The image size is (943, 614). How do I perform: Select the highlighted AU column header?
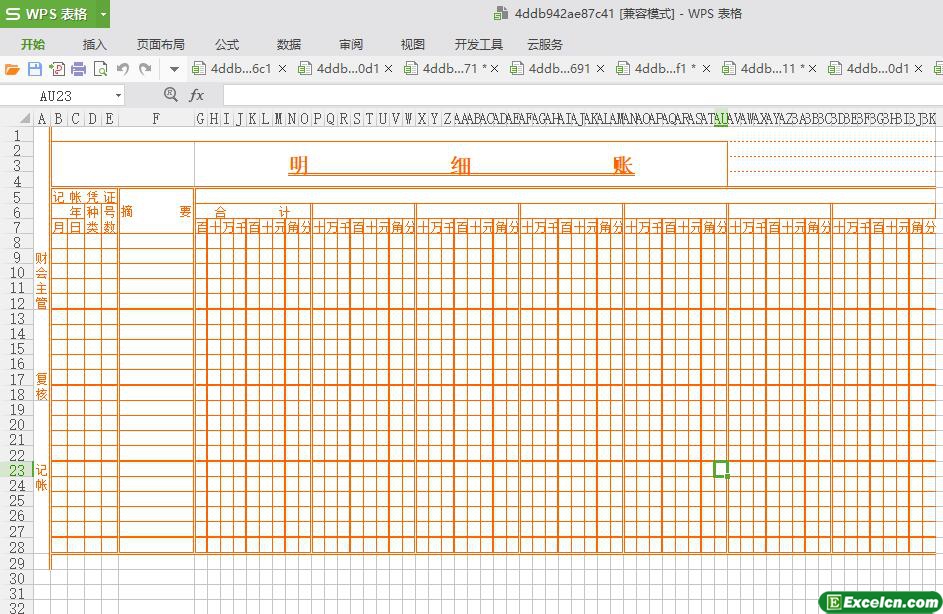point(720,118)
